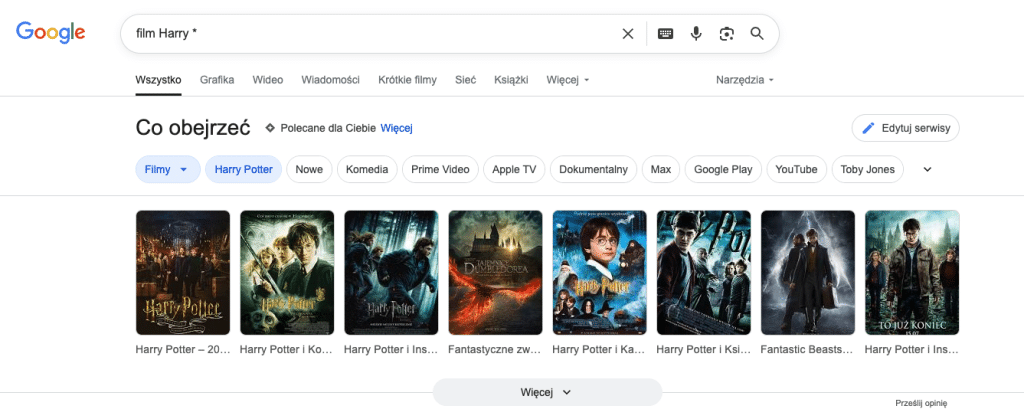Click the magnifying glass search icon
This screenshot has width=1024, height=419.
(x=757, y=34)
